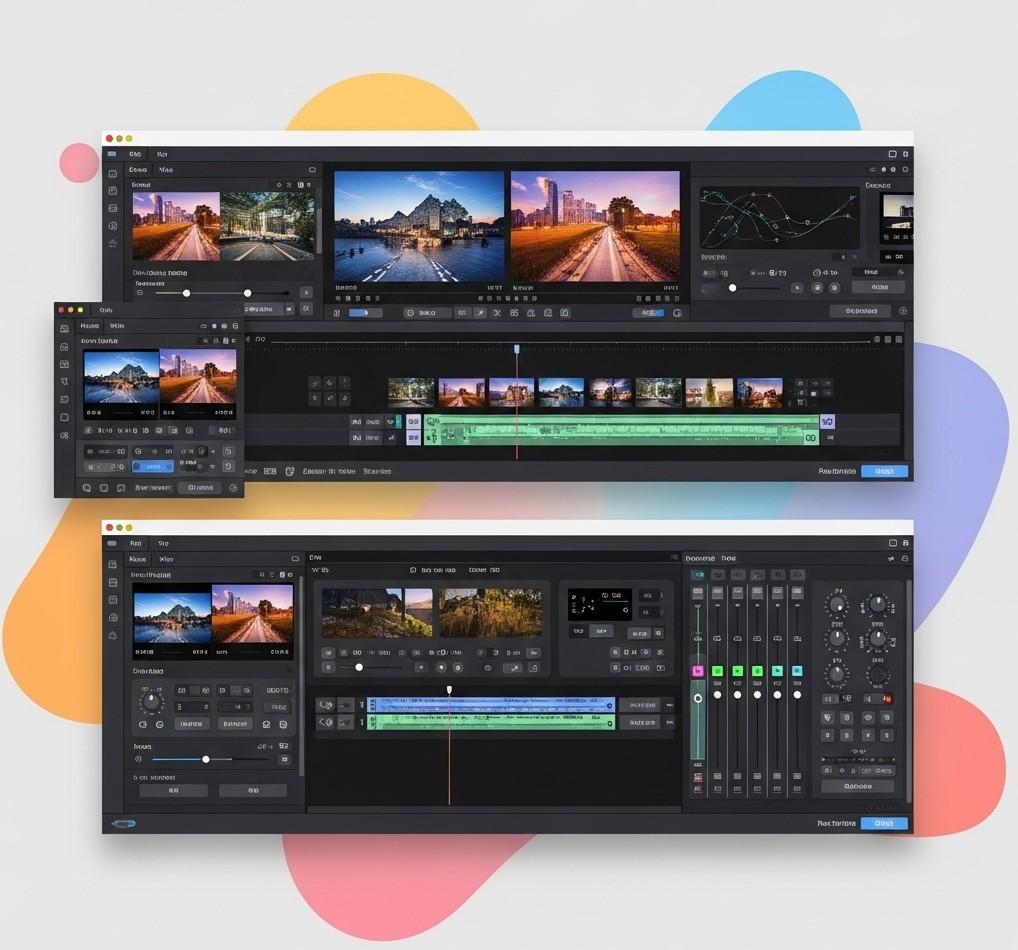
Task: Click the blue button at the top editor's bottom right
Action: 884,471
